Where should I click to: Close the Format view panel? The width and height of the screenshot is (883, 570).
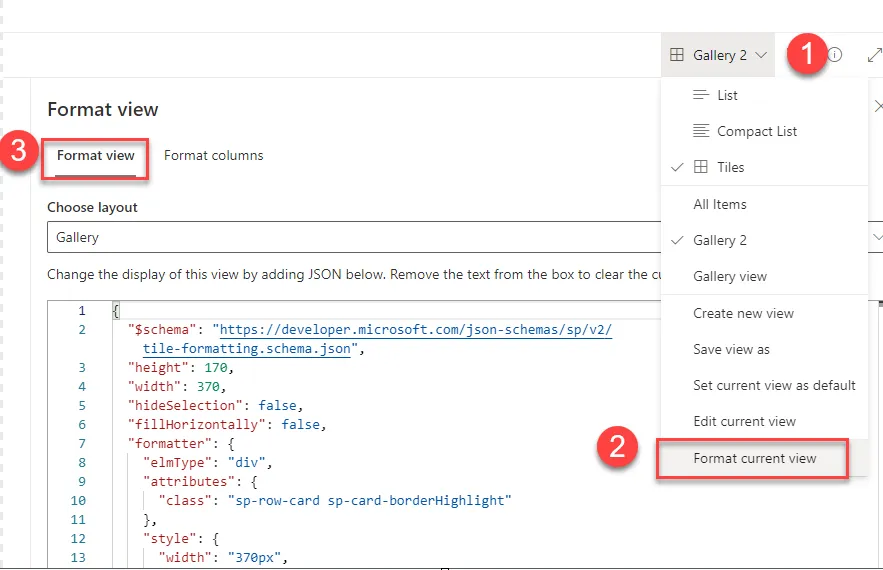877,106
